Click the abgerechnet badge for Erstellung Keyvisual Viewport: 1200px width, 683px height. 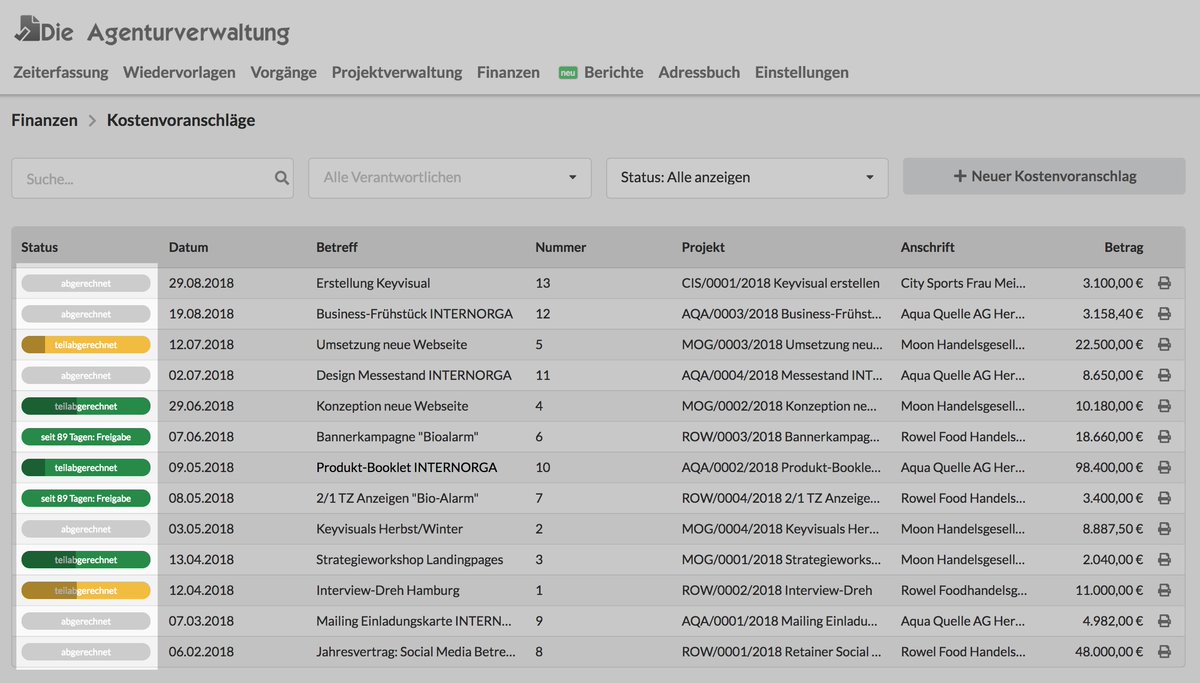tap(86, 283)
